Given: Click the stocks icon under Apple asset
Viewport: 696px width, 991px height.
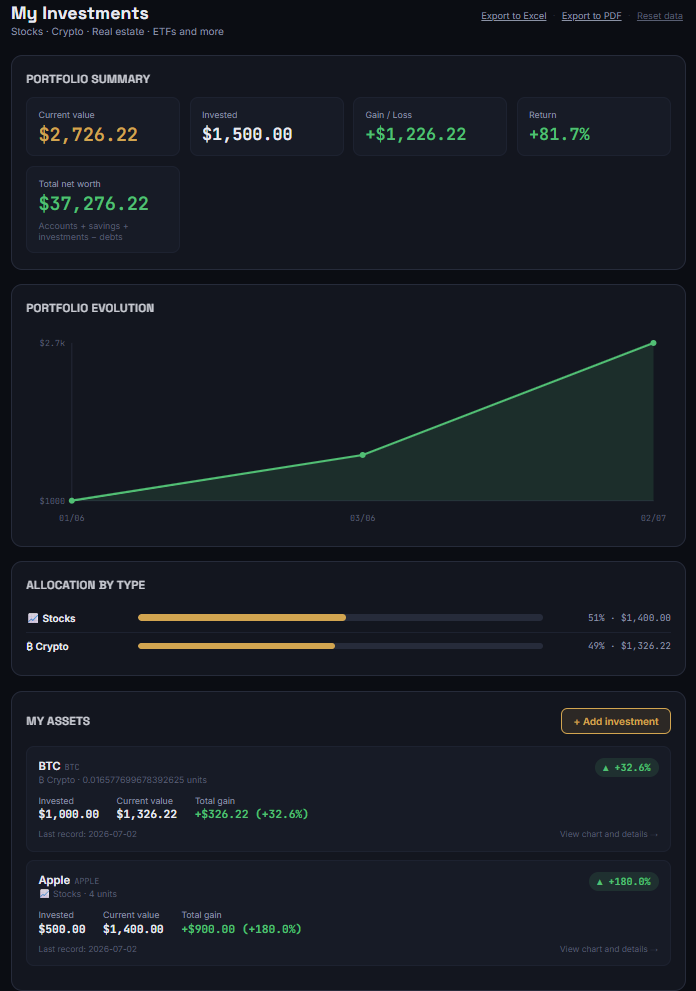Looking at the screenshot, I should tap(44, 894).
